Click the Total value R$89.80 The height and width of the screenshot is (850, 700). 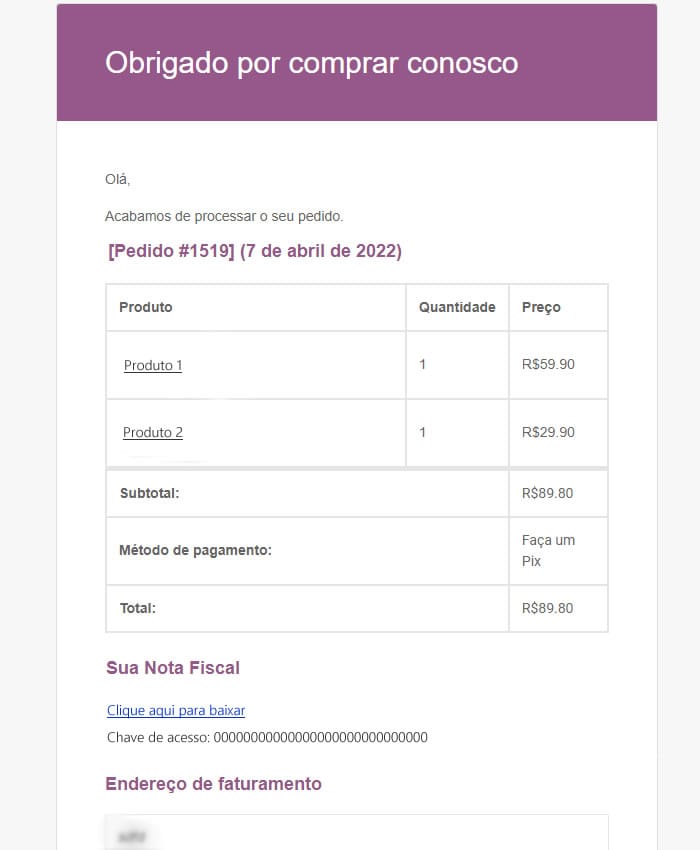[548, 608]
